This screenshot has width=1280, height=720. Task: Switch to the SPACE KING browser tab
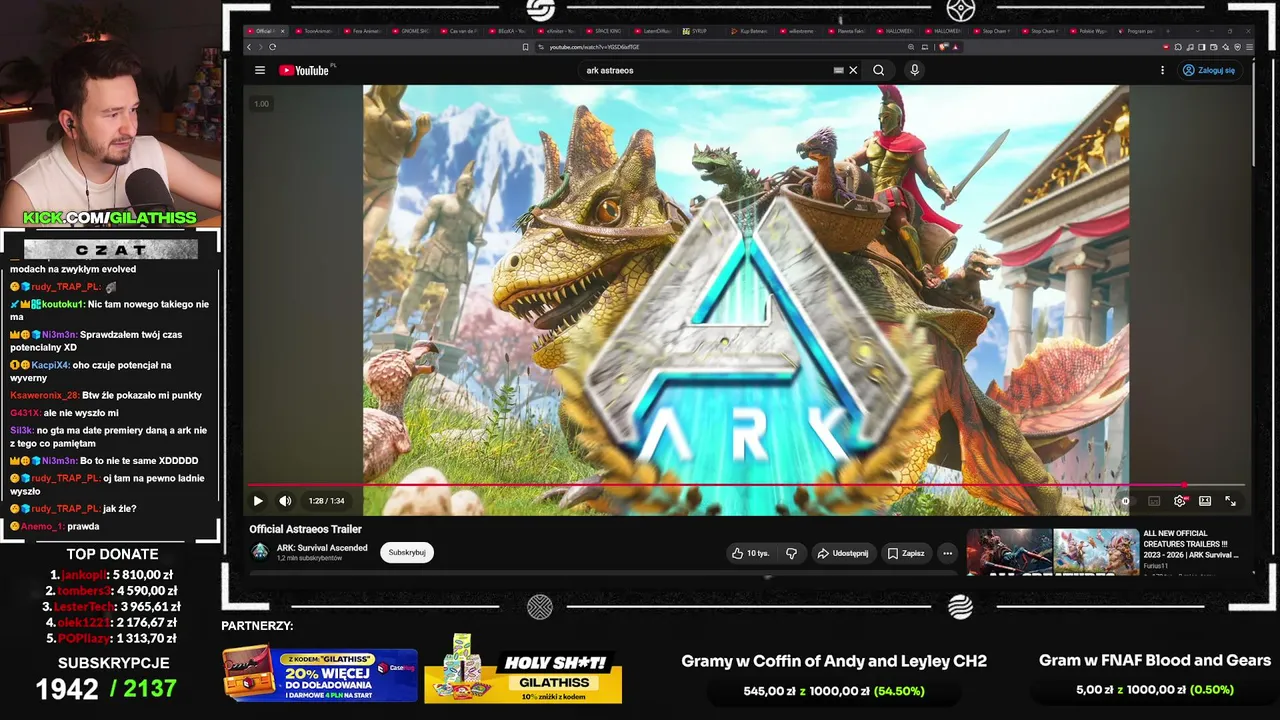(606, 31)
